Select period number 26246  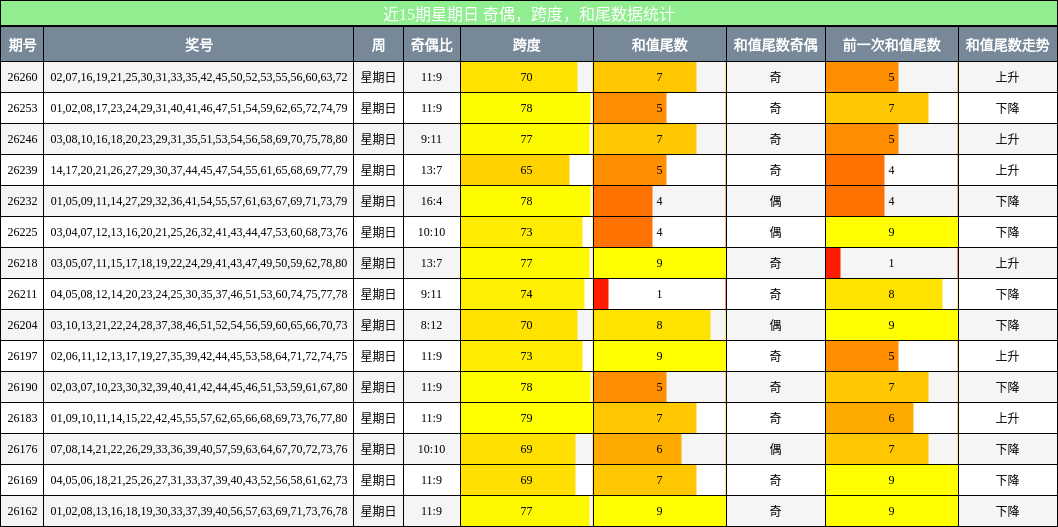pyautogui.click(x=22, y=139)
